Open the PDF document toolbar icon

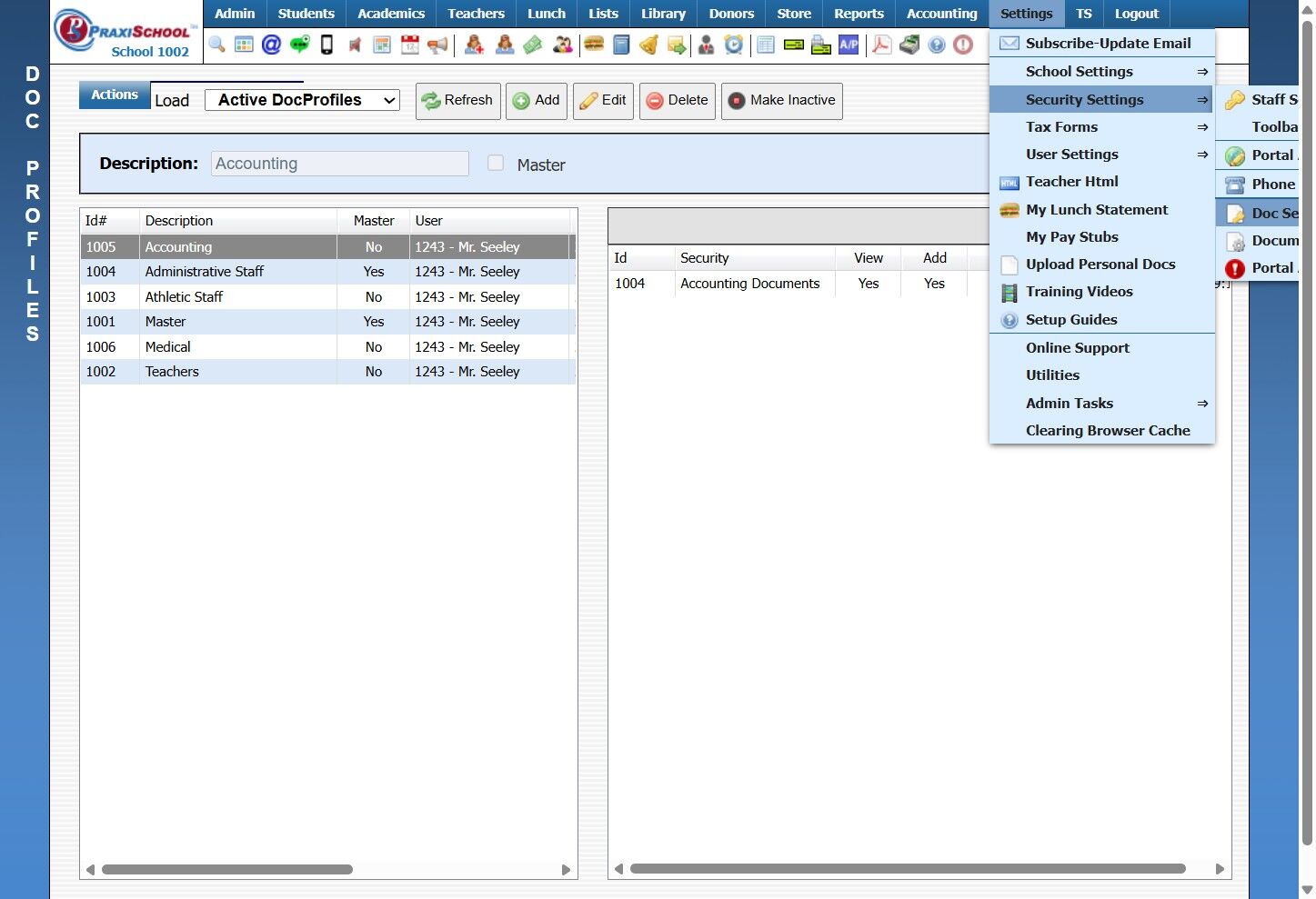881,45
